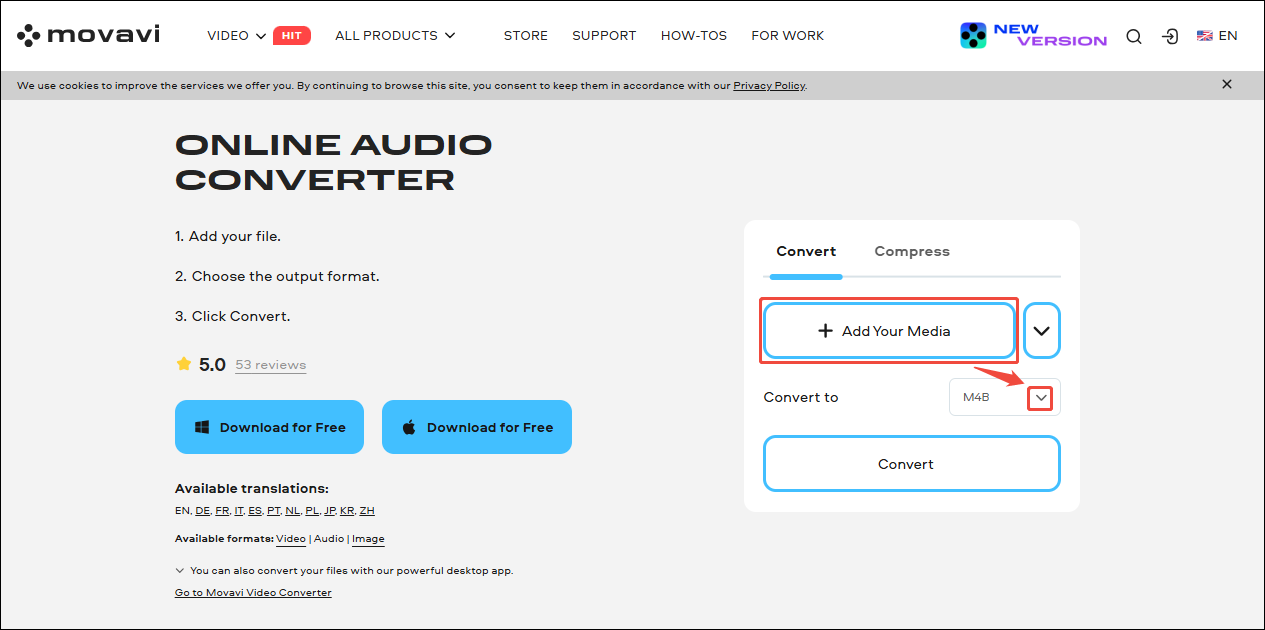1265x630 pixels.
Task: Open the 53 reviews link
Action: pos(270,364)
